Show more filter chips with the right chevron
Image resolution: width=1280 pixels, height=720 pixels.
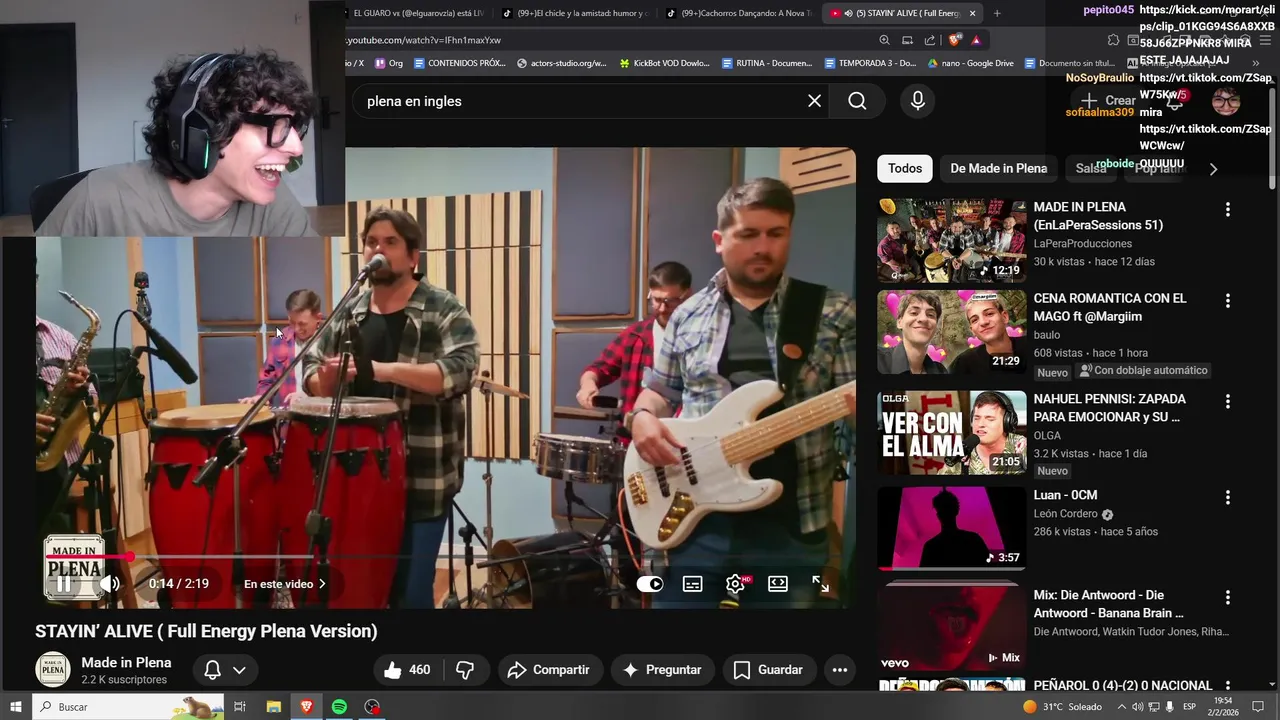[x=1213, y=169]
